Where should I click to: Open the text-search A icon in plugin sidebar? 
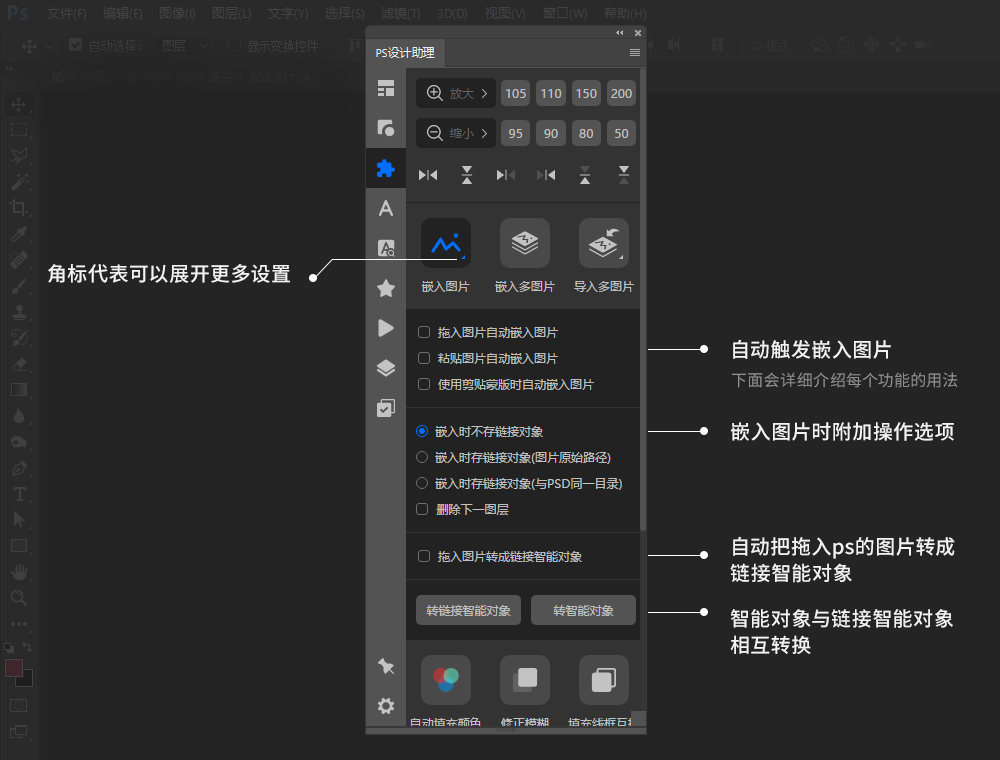(386, 248)
